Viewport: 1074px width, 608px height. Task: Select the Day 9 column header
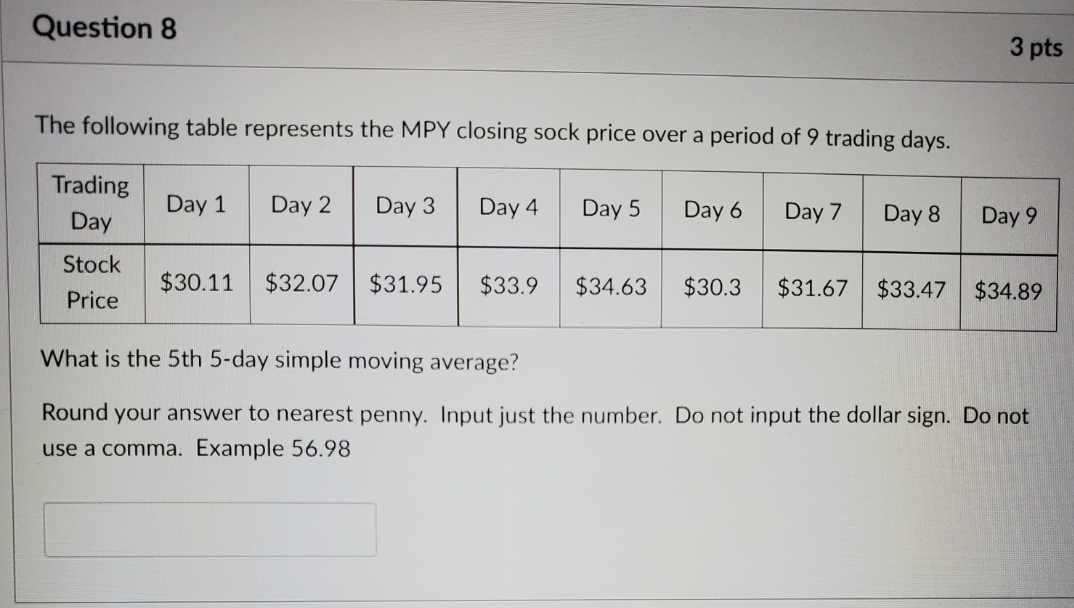click(x=1009, y=213)
